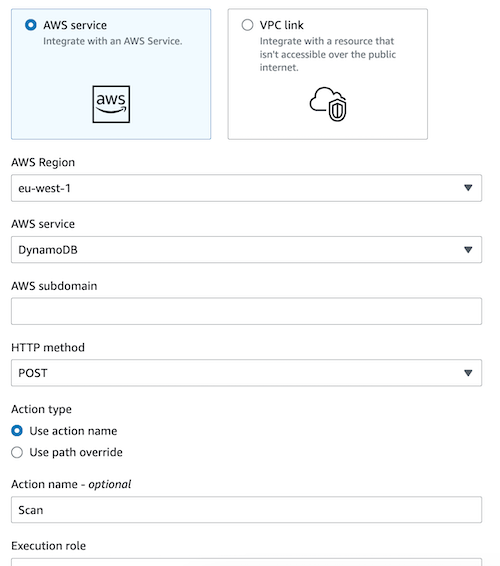Click the AWS service card title
This screenshot has width=500, height=566.
coord(75,25)
